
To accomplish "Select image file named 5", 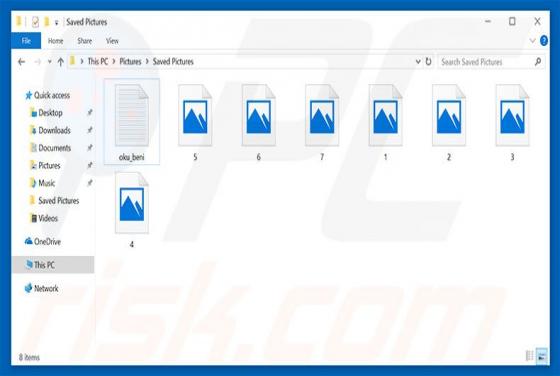I will click(195, 122).
